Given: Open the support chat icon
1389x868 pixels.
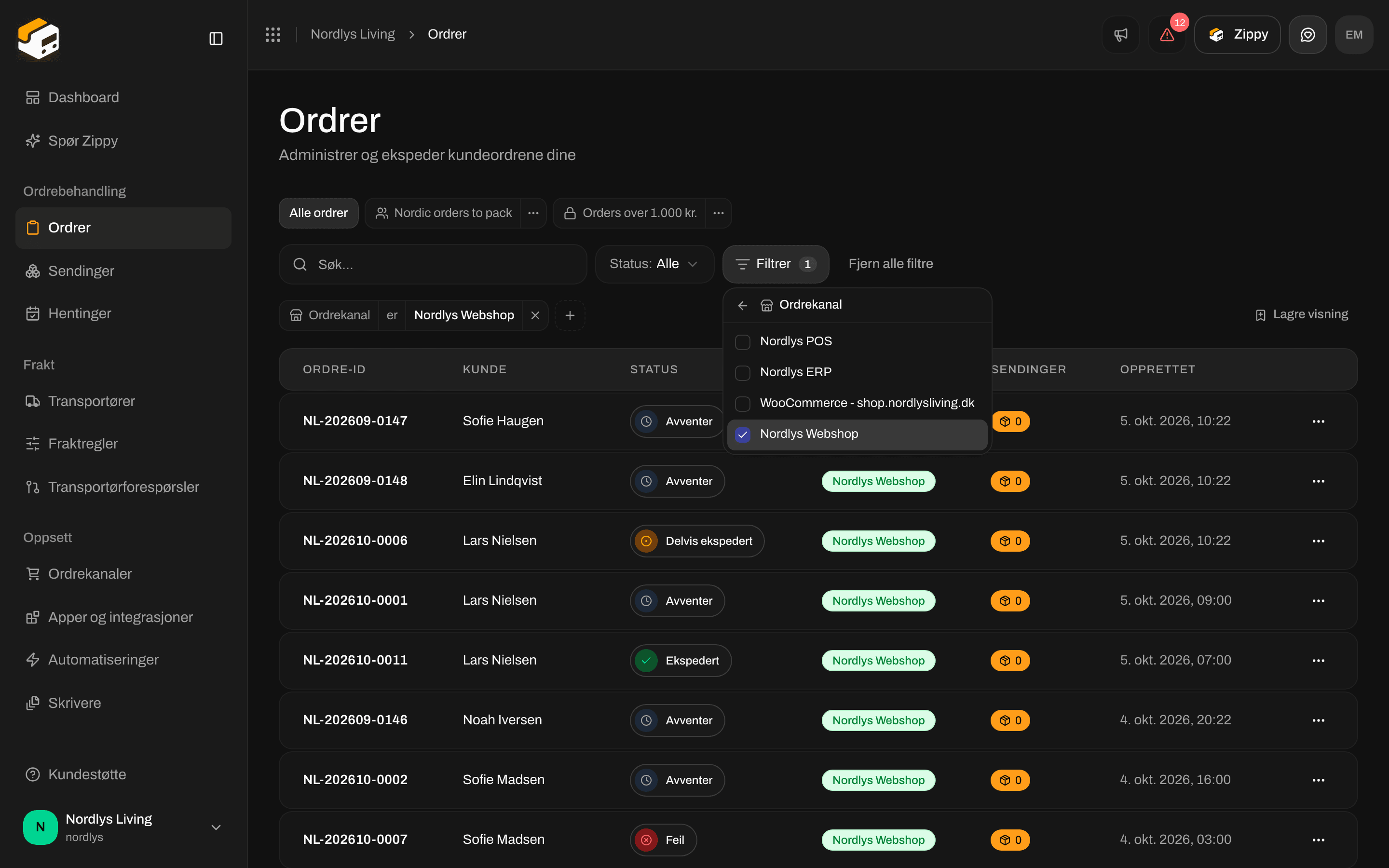Looking at the screenshot, I should point(1307,34).
